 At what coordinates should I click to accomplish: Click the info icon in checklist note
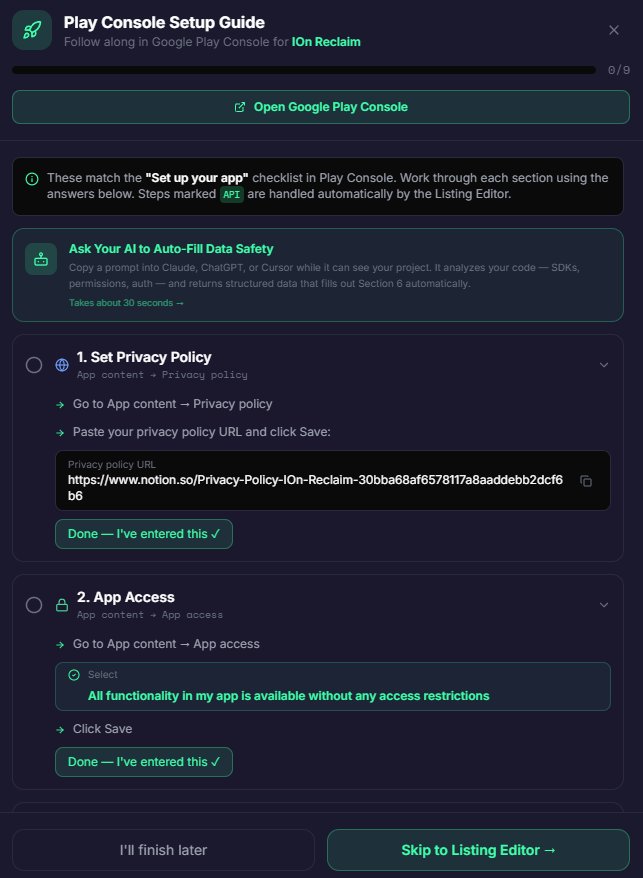coord(32,179)
